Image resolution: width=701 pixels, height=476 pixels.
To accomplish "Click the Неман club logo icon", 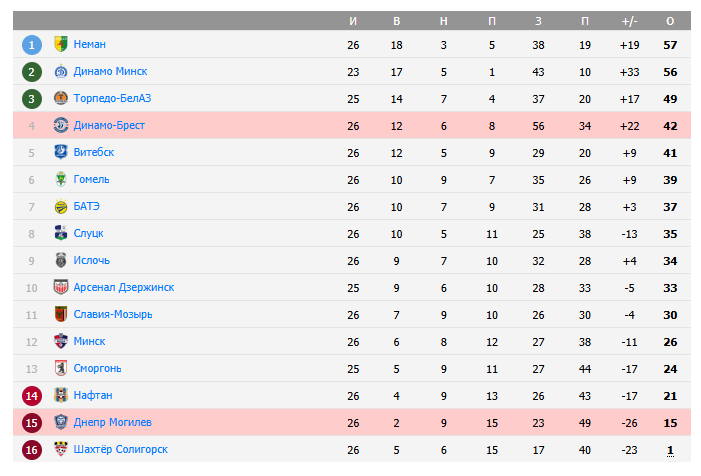I will [x=60, y=44].
